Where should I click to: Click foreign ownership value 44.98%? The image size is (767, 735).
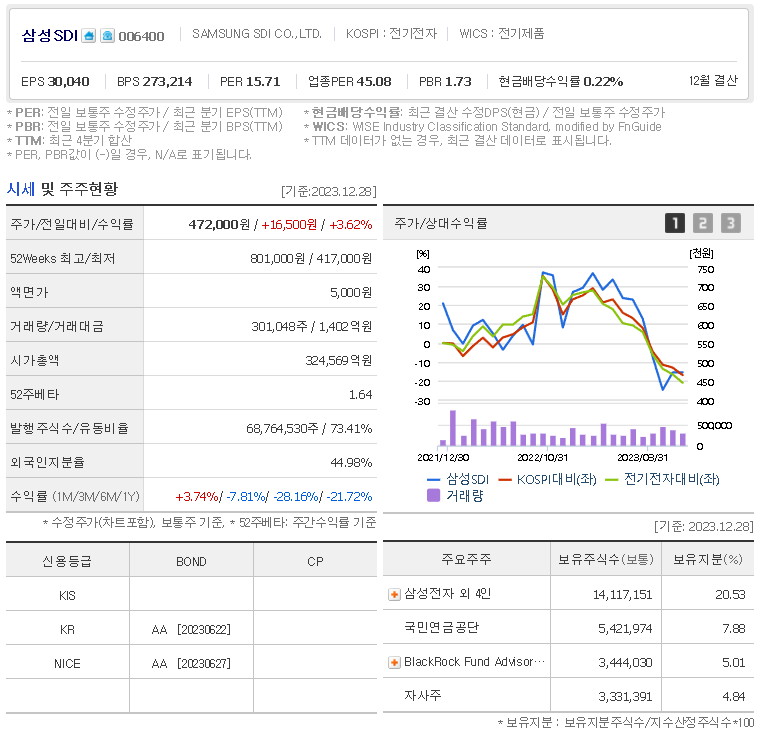352,462
